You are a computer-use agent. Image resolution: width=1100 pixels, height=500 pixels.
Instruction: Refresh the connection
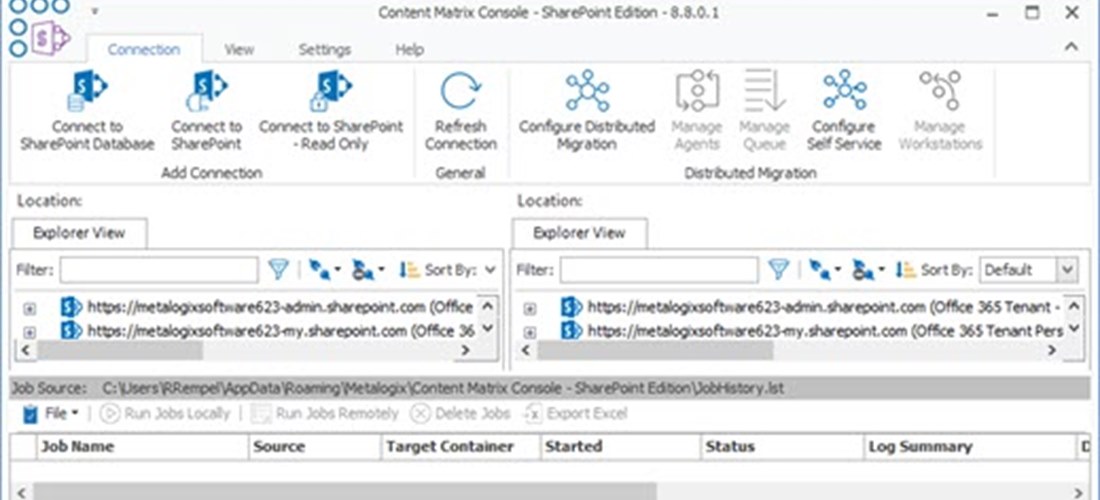(460, 93)
